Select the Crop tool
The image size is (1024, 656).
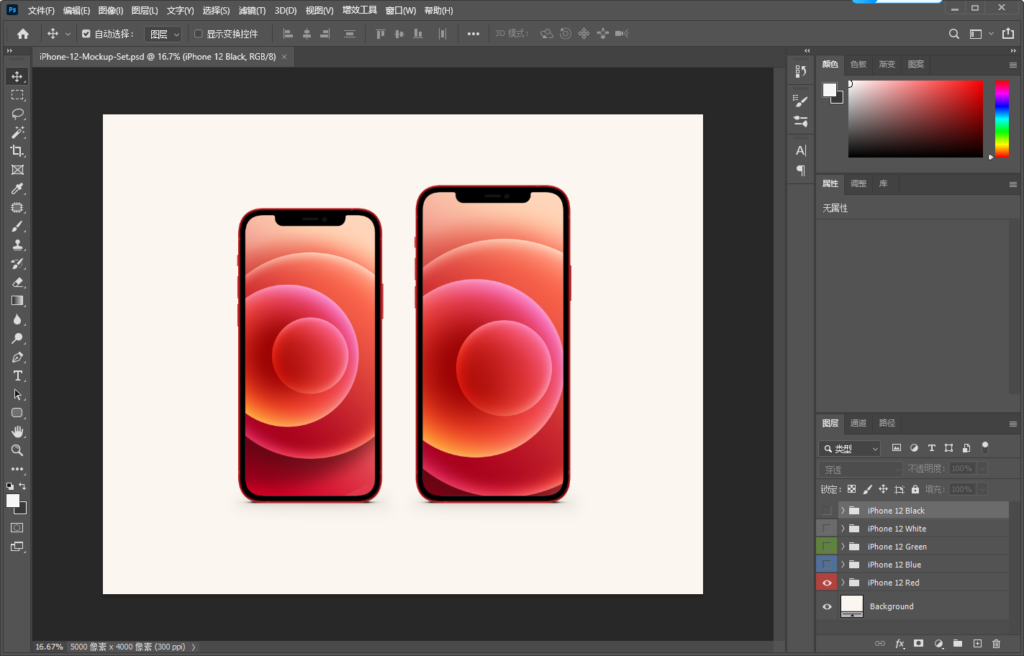point(17,151)
